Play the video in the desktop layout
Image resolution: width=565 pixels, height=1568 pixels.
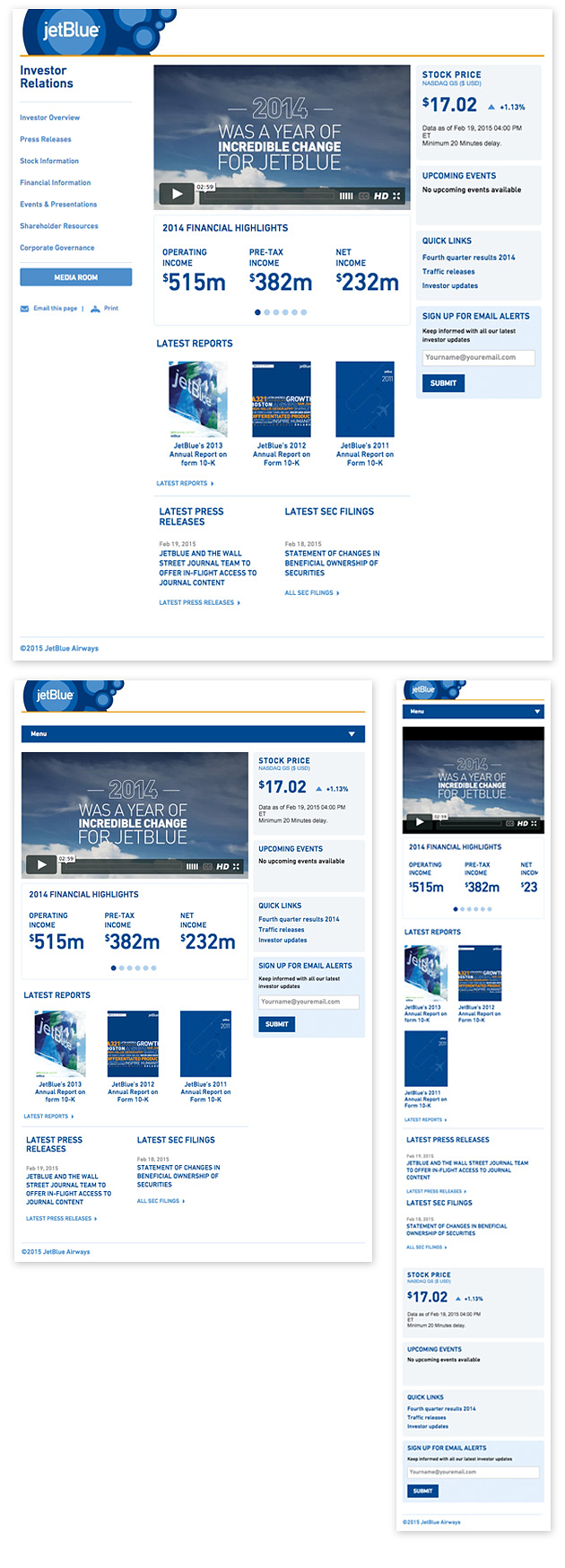(177, 193)
